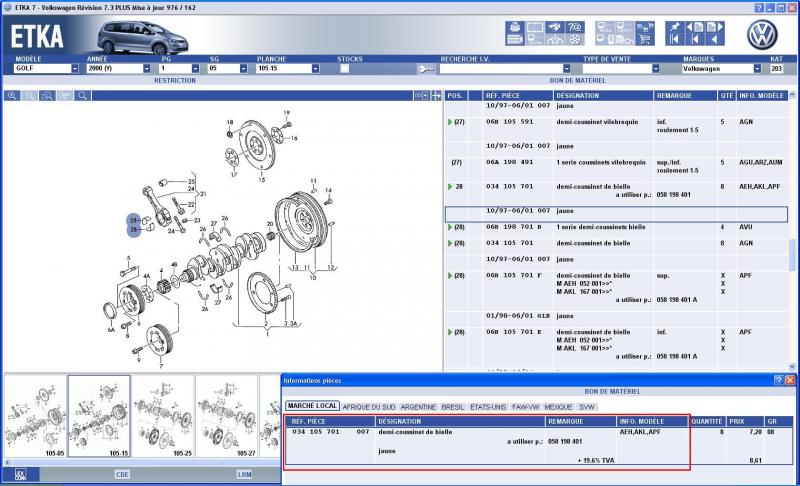Screen dimensions: 800x486
Task: Open the Planche dropdown showing 105-15
Action: point(316,68)
